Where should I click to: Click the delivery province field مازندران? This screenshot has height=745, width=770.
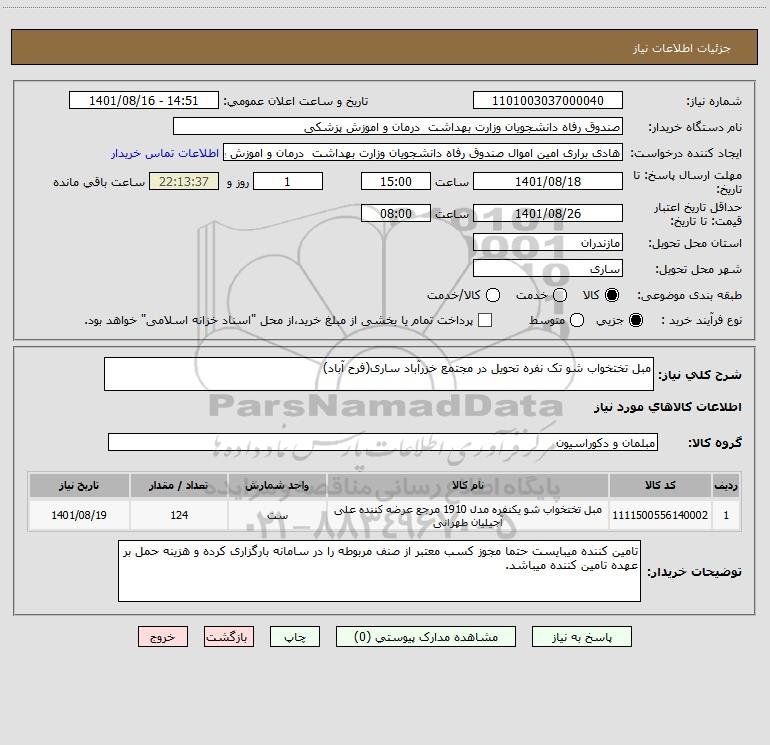point(548,242)
